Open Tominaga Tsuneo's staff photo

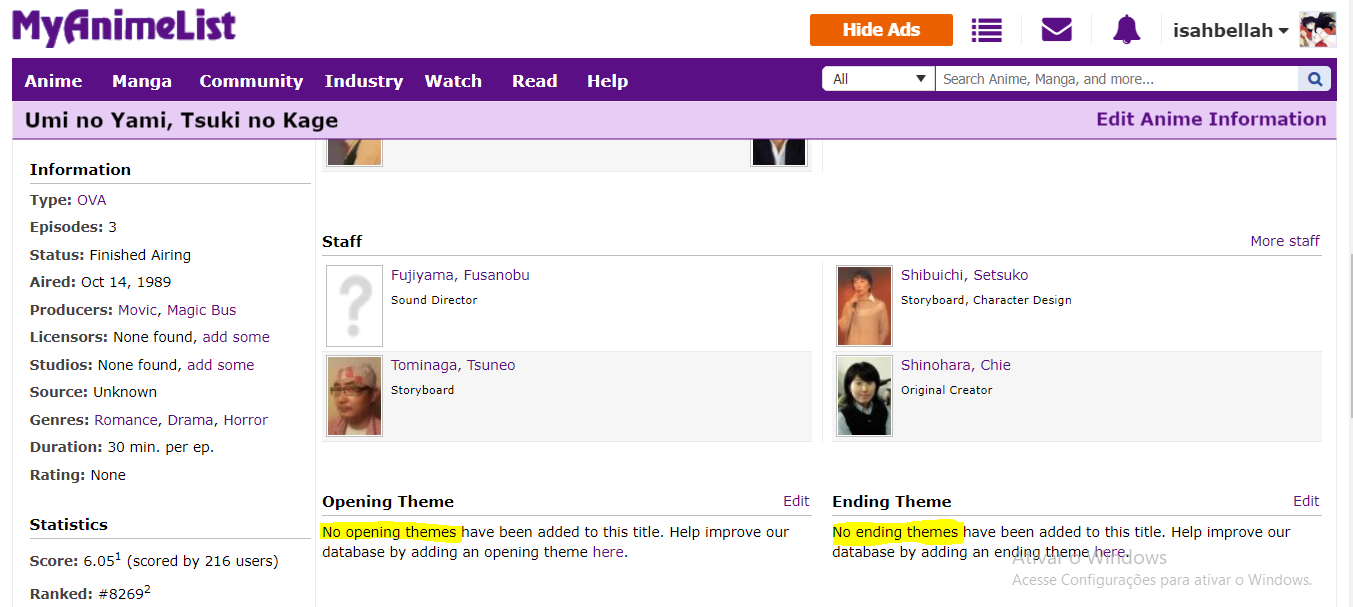point(354,396)
